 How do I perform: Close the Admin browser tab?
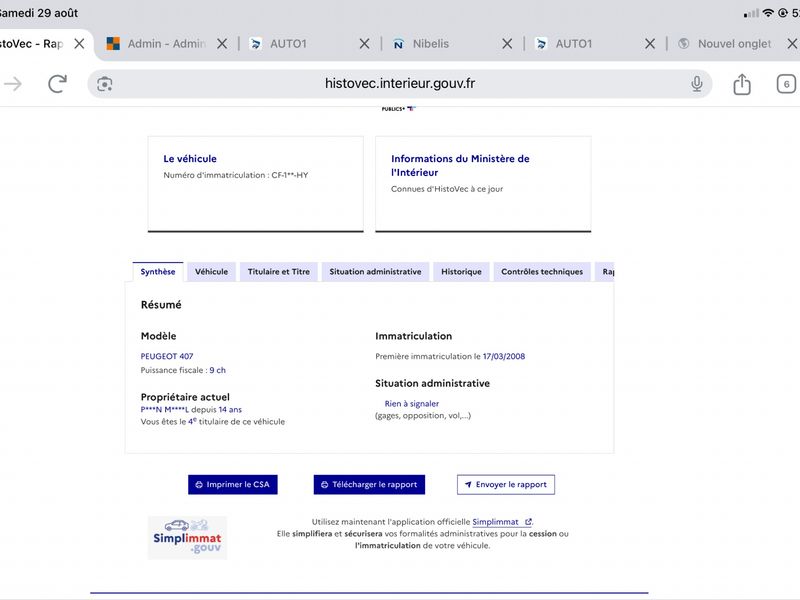[x=222, y=44]
